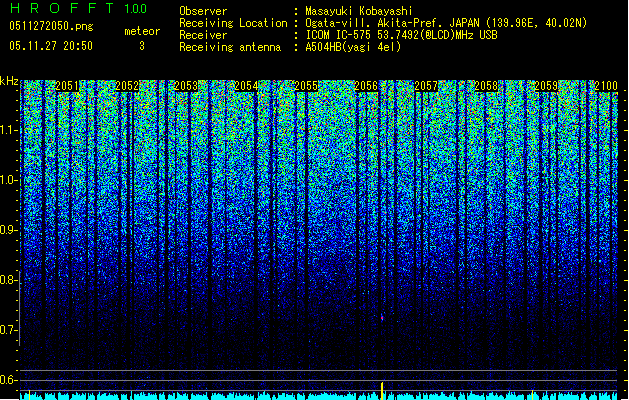
Task: Click the 2052 time marker label
Action: (x=127, y=86)
